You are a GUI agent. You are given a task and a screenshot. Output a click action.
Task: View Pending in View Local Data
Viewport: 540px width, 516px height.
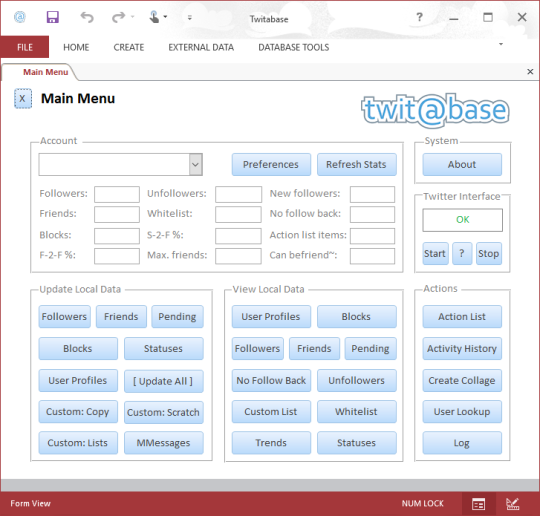(371, 349)
